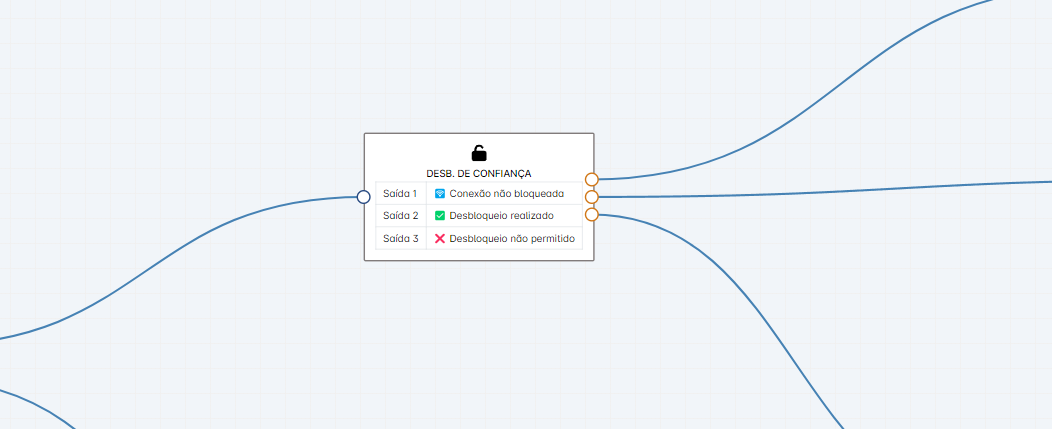Image resolution: width=1052 pixels, height=429 pixels.
Task: Click the 'Desbloqueio não permitido' text
Action: pyautogui.click(x=512, y=239)
